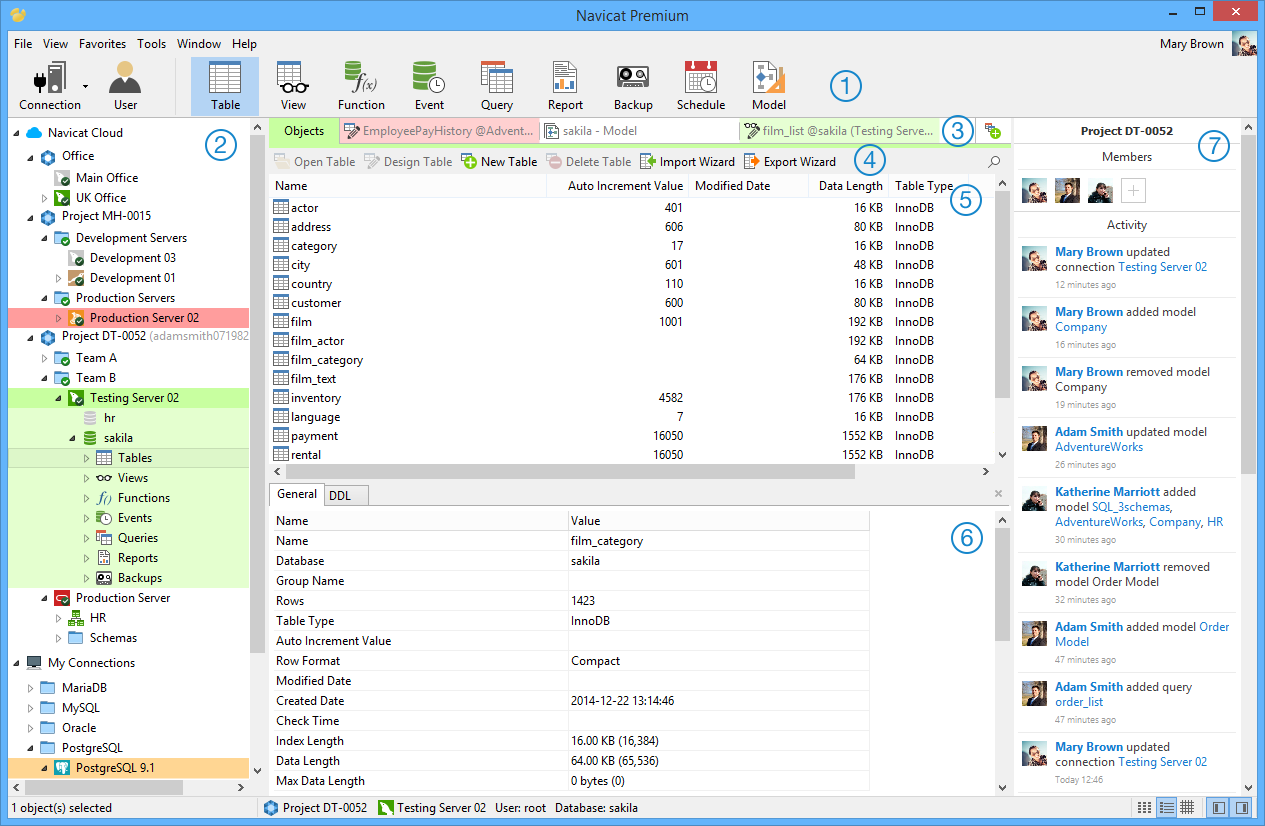Select the hr database in tree
1265x826 pixels.
[110, 418]
